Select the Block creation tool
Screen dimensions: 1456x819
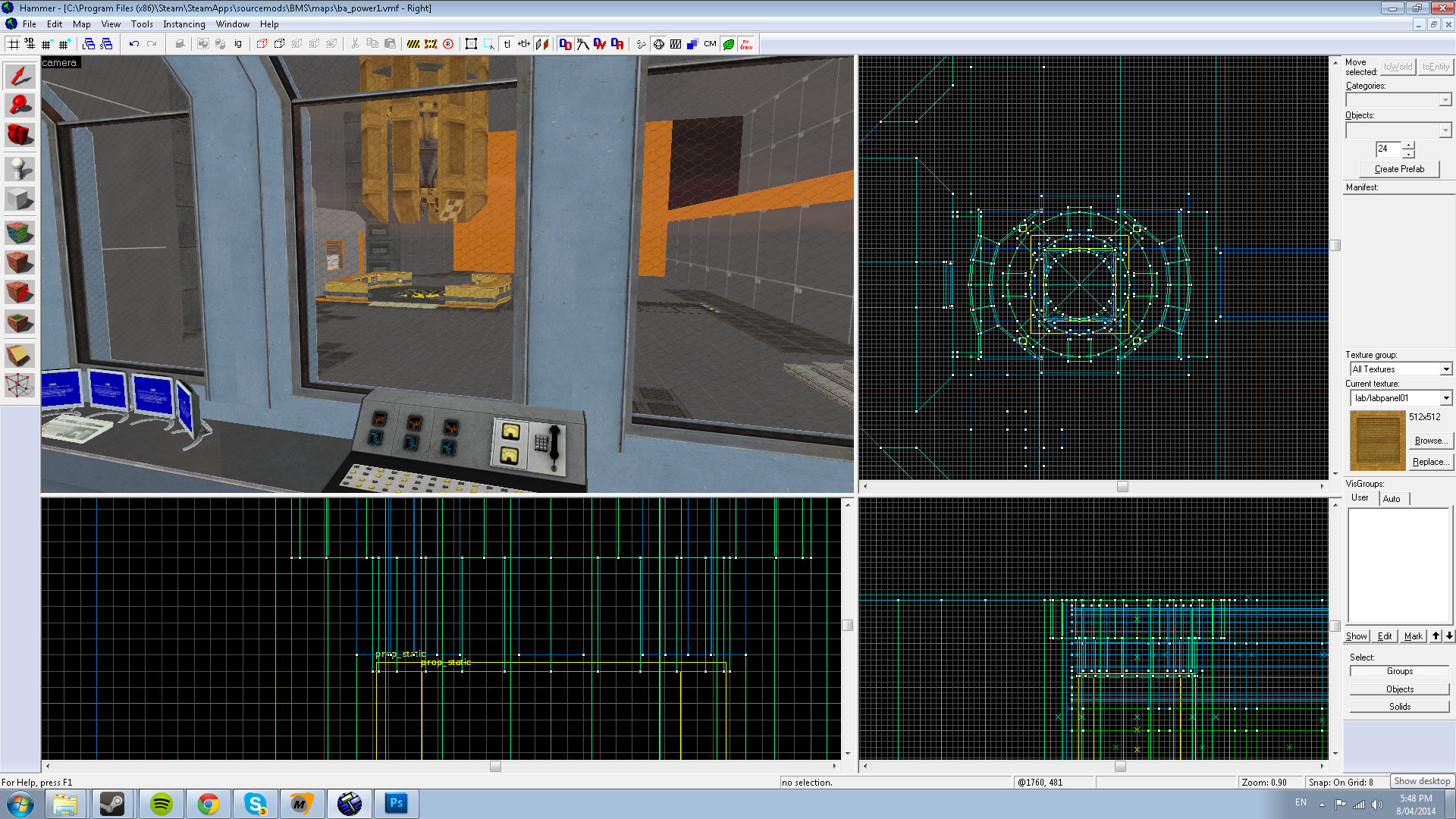(20, 200)
